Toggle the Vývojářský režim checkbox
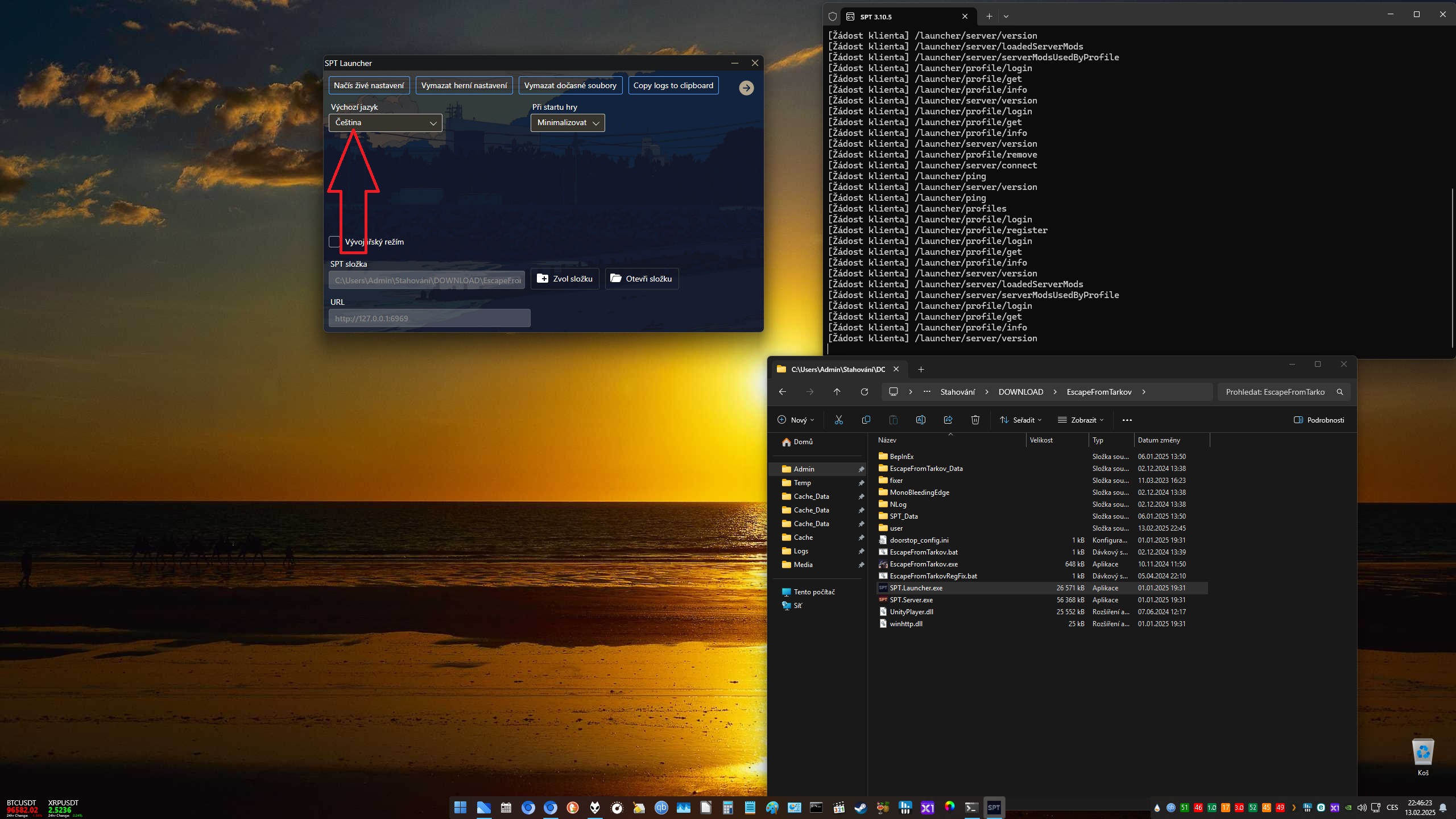Image resolution: width=1456 pixels, height=819 pixels. [335, 242]
